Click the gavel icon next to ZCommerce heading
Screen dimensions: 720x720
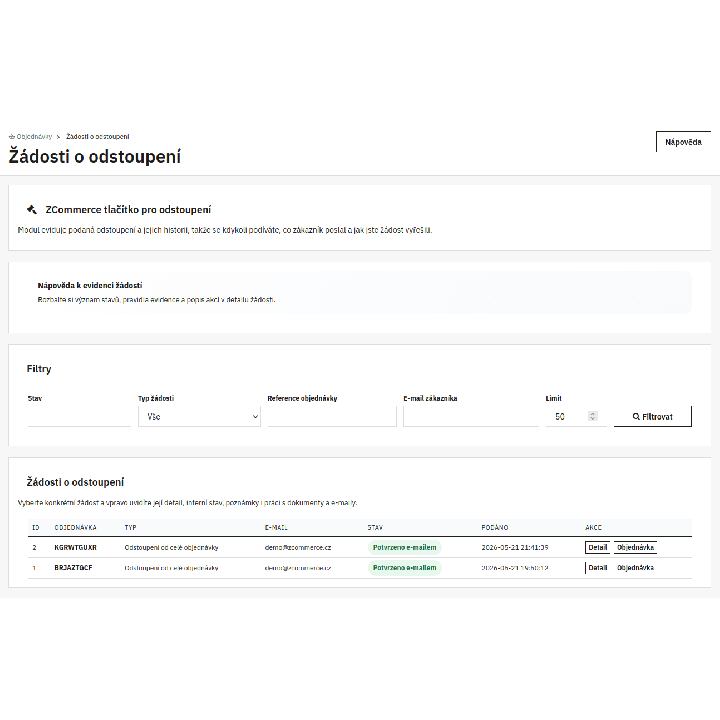(x=32, y=209)
